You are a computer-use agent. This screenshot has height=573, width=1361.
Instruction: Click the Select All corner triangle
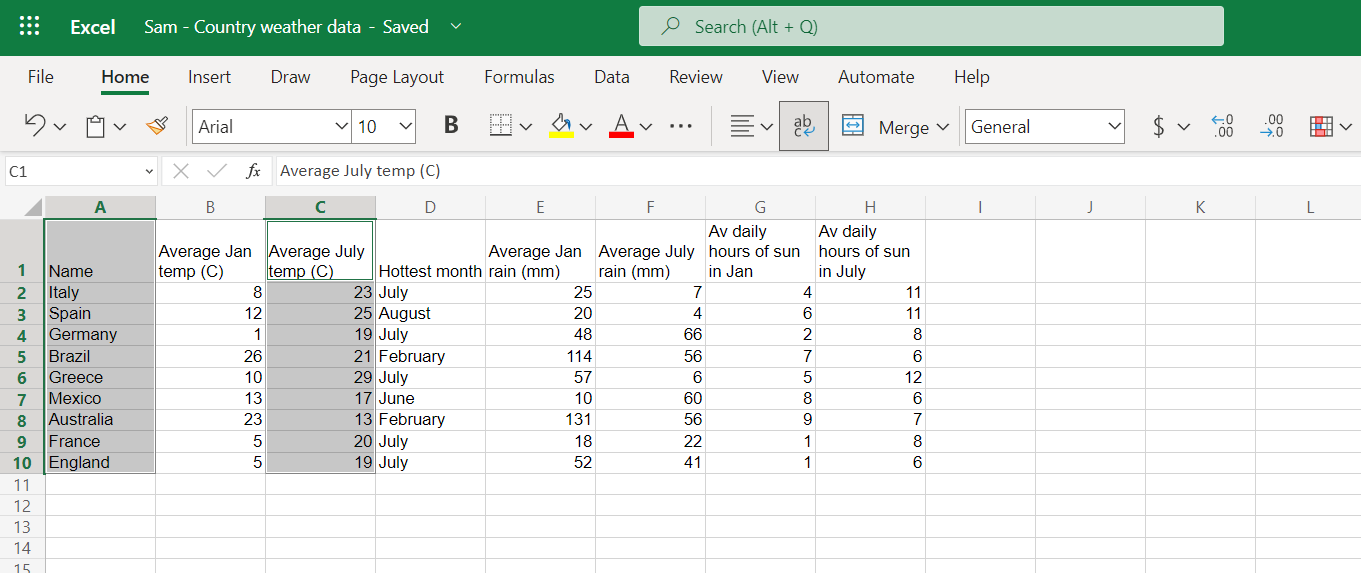pyautogui.click(x=33, y=208)
